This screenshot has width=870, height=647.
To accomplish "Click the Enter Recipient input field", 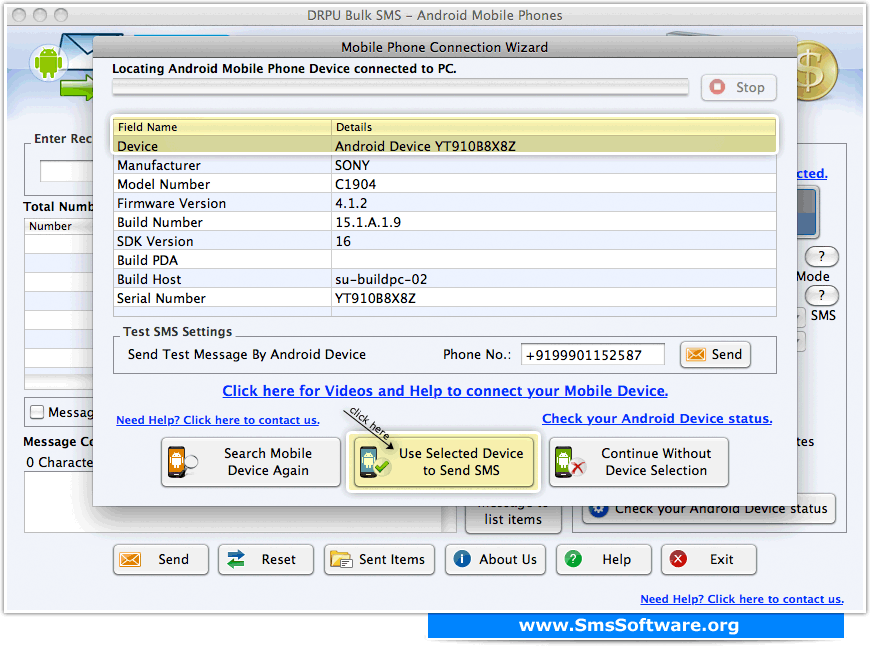I will click(67, 171).
